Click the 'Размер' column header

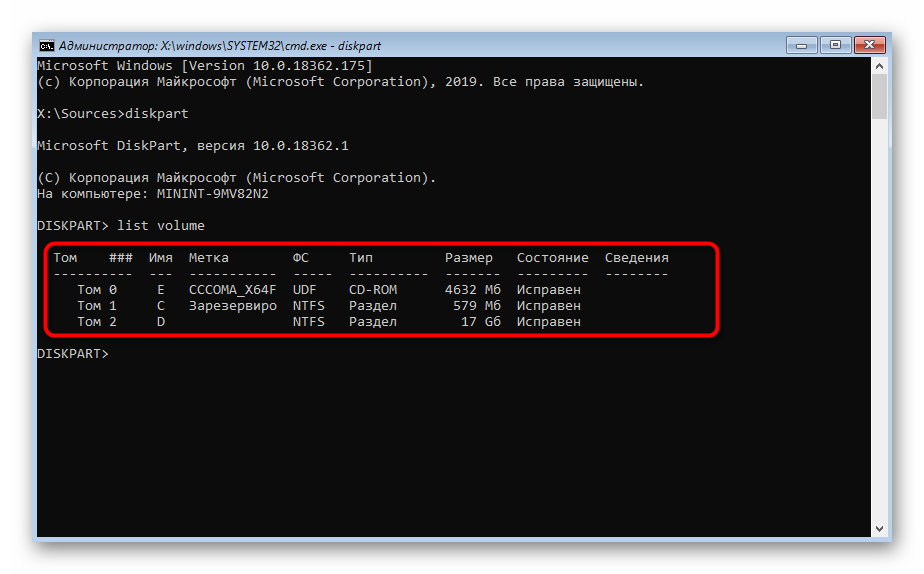(x=468, y=258)
